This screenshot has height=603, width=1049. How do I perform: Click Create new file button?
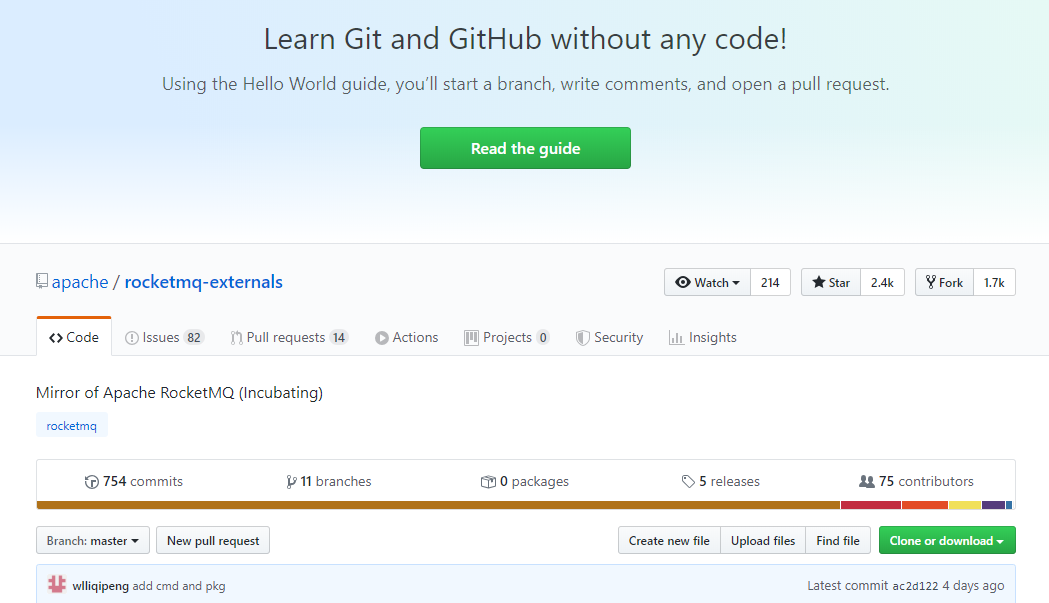click(x=669, y=540)
